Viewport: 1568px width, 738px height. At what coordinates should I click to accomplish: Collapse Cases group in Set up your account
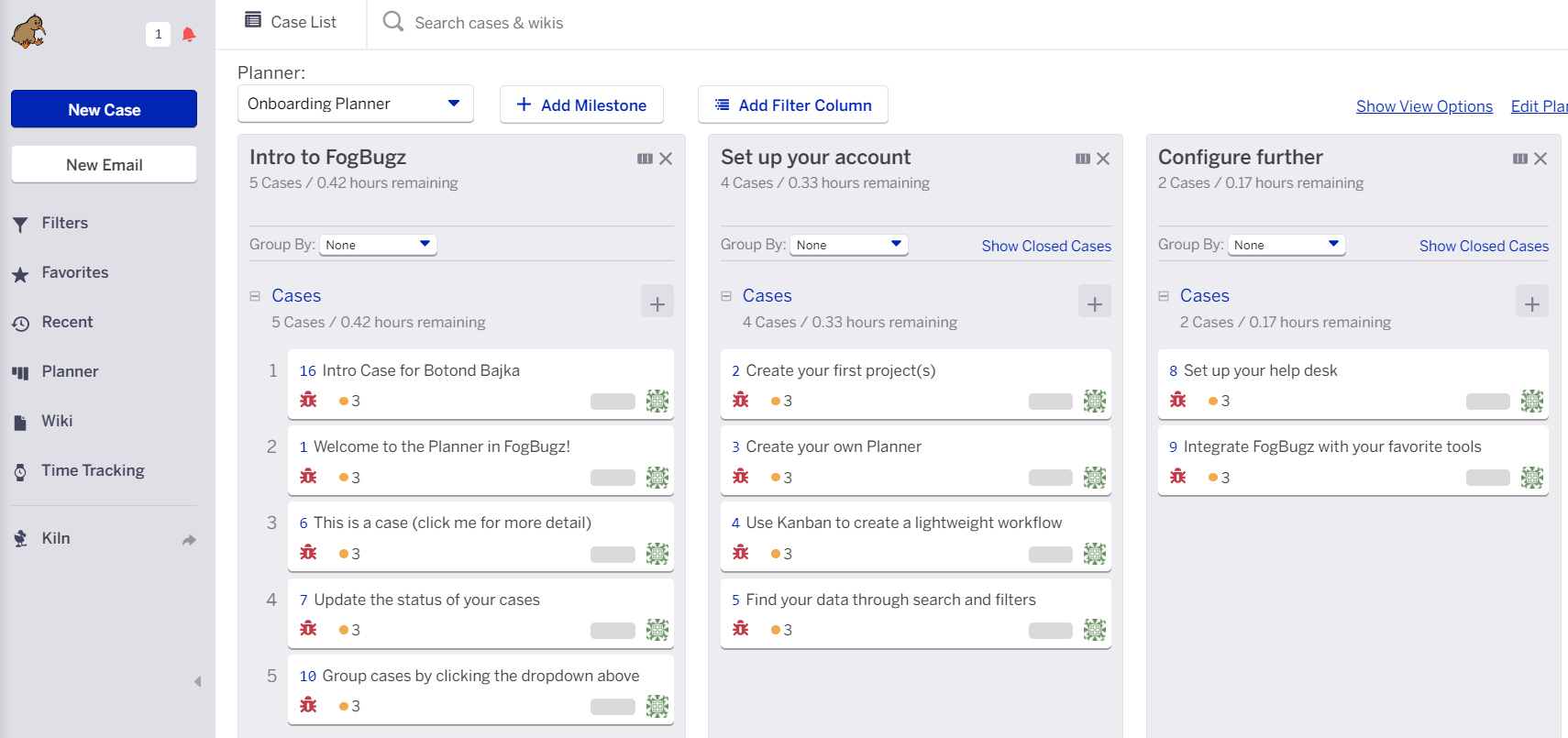pyautogui.click(x=726, y=296)
